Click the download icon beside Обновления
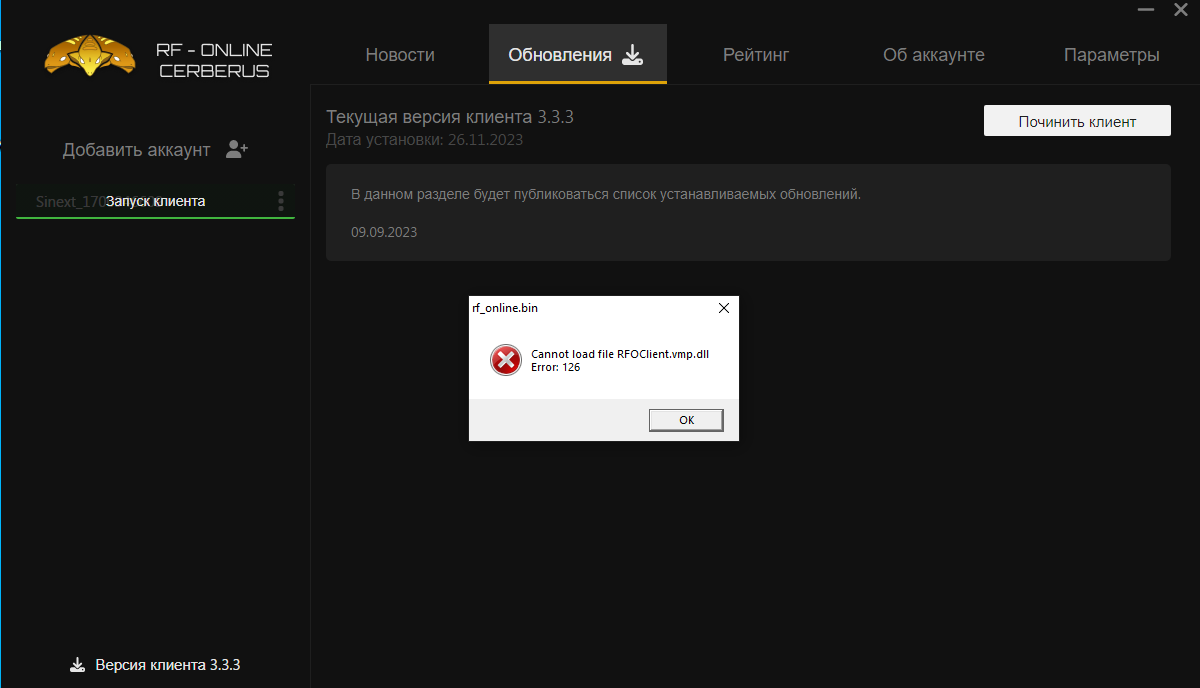Viewport: 1200px width, 688px height. pyautogui.click(x=632, y=55)
